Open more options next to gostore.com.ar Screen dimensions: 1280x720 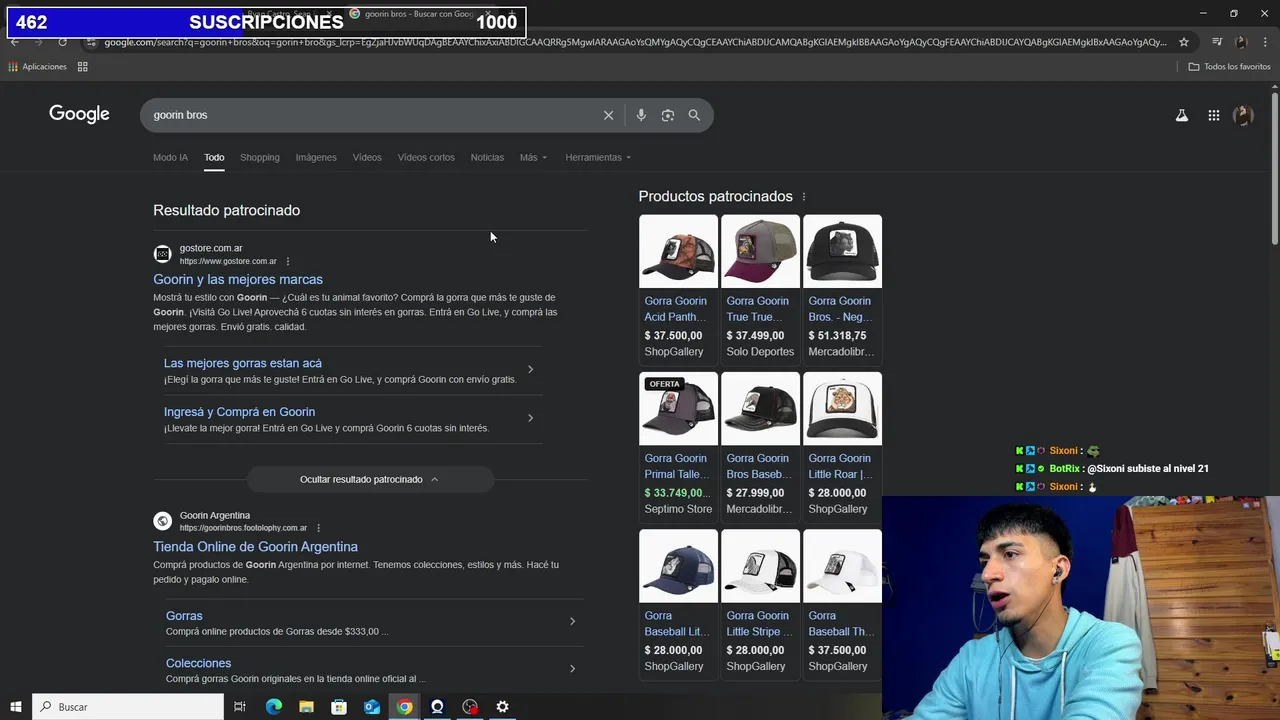pyautogui.click(x=288, y=262)
